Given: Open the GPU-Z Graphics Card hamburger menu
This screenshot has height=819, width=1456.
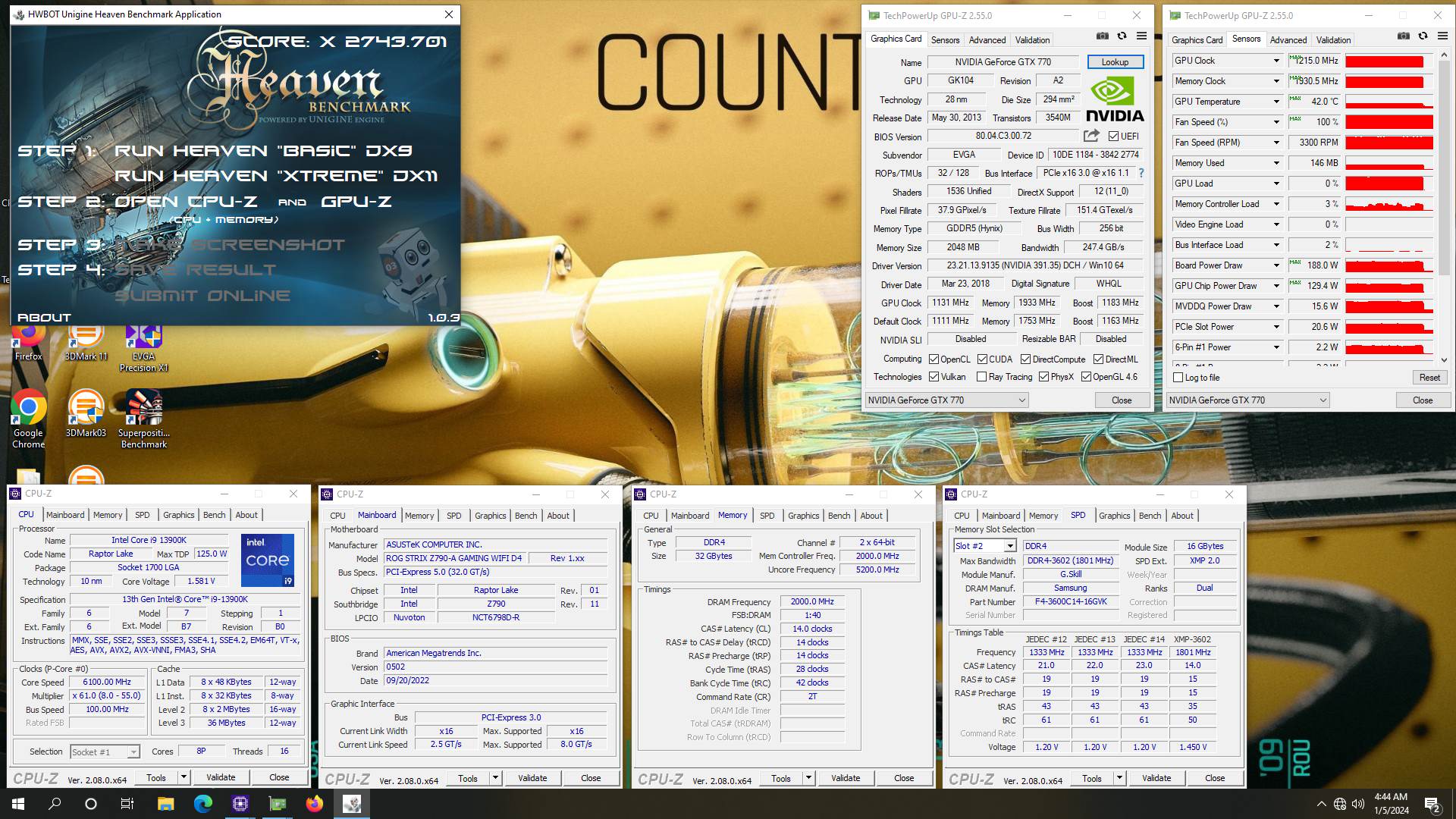Looking at the screenshot, I should click(1141, 36).
